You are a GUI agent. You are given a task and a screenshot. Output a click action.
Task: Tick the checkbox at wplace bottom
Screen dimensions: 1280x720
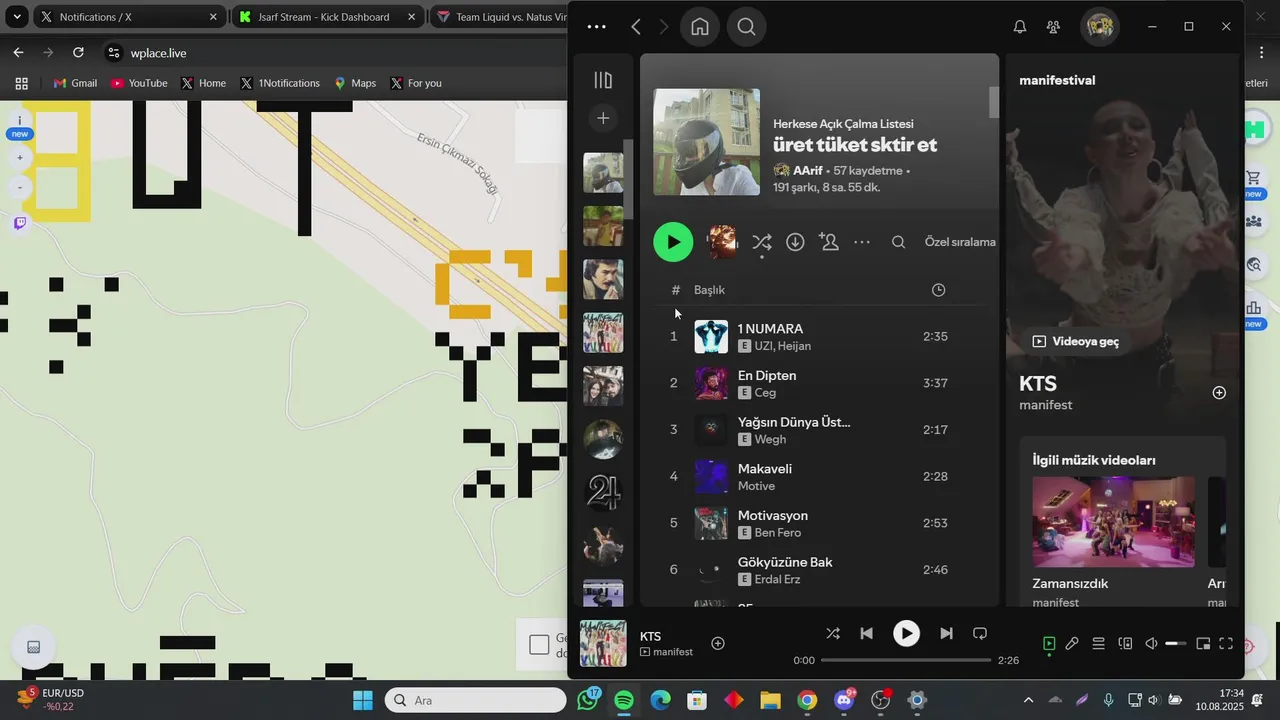coord(539,645)
